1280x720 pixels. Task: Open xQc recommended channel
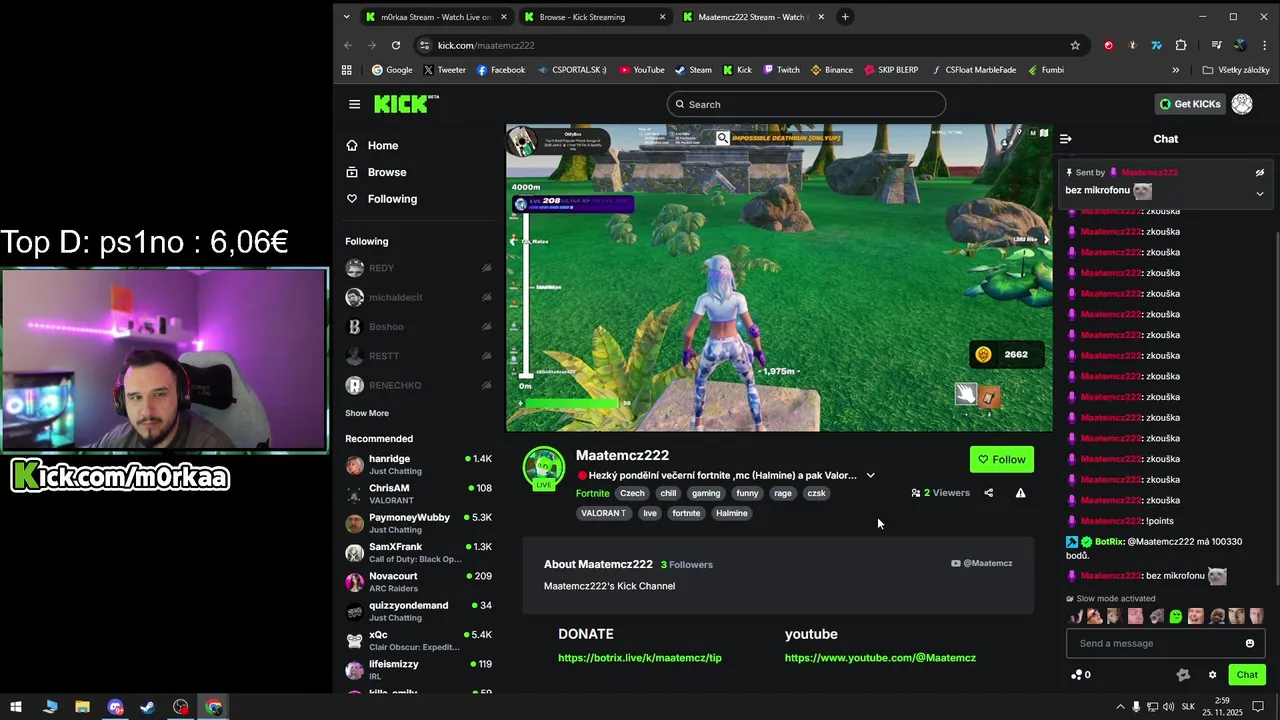pyautogui.click(x=418, y=640)
